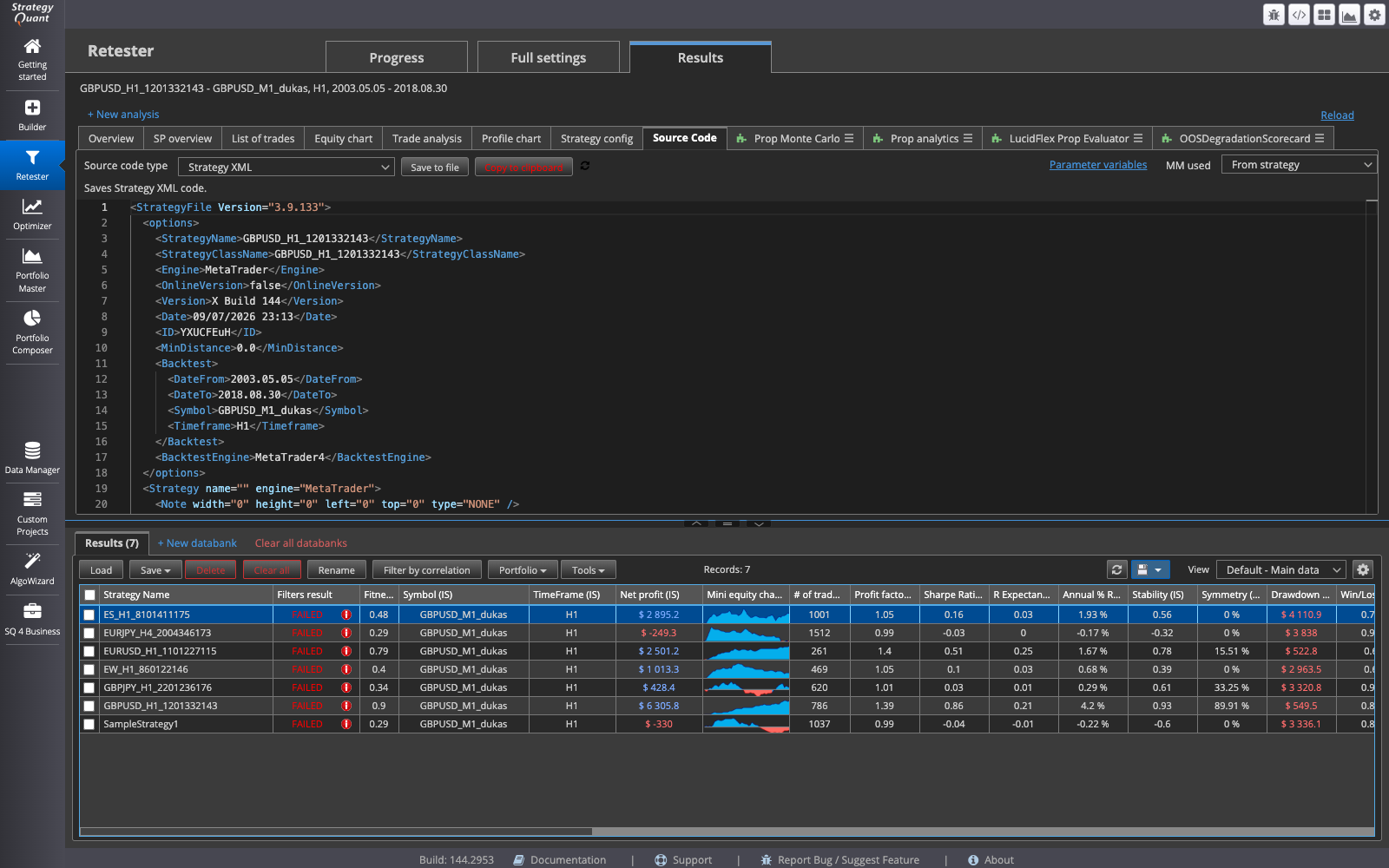
Task: Refresh the databank records list
Action: coord(1117,569)
